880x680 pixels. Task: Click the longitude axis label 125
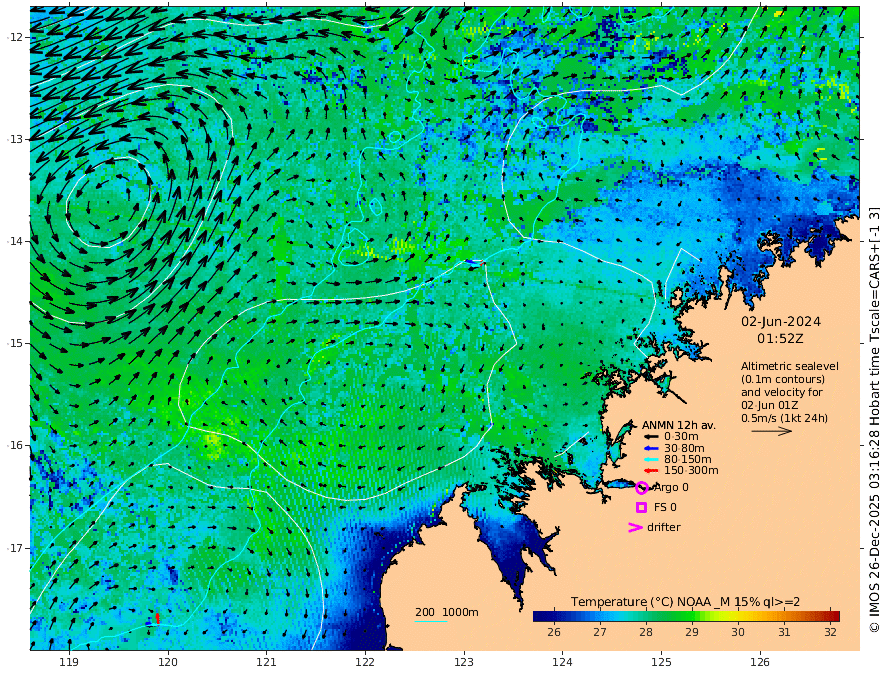pos(661,663)
